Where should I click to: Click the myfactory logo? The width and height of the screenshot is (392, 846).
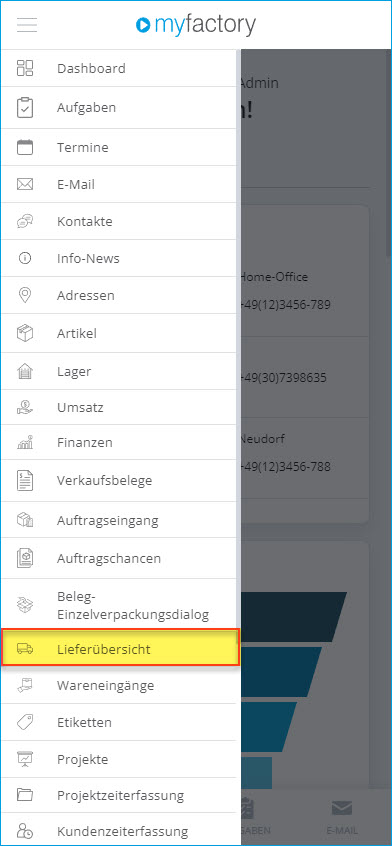[196, 25]
